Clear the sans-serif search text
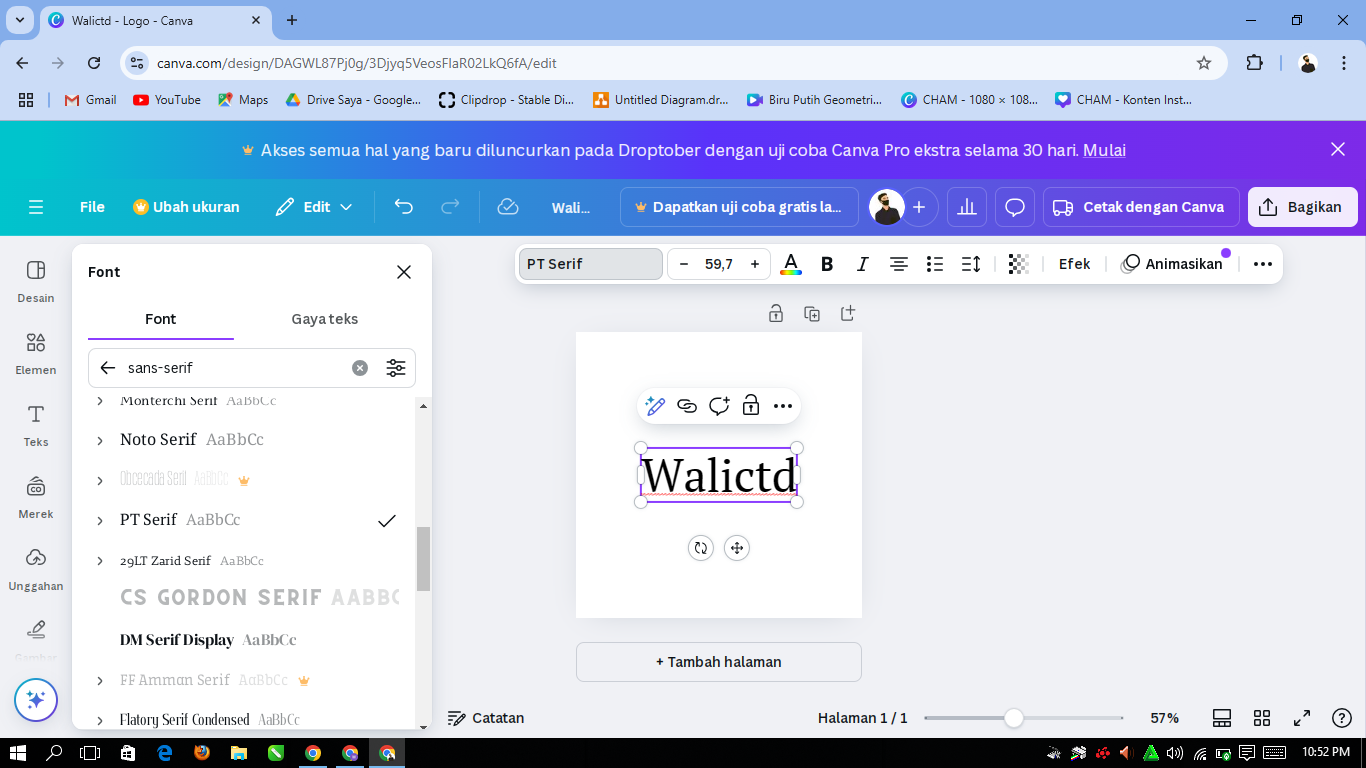 click(360, 368)
